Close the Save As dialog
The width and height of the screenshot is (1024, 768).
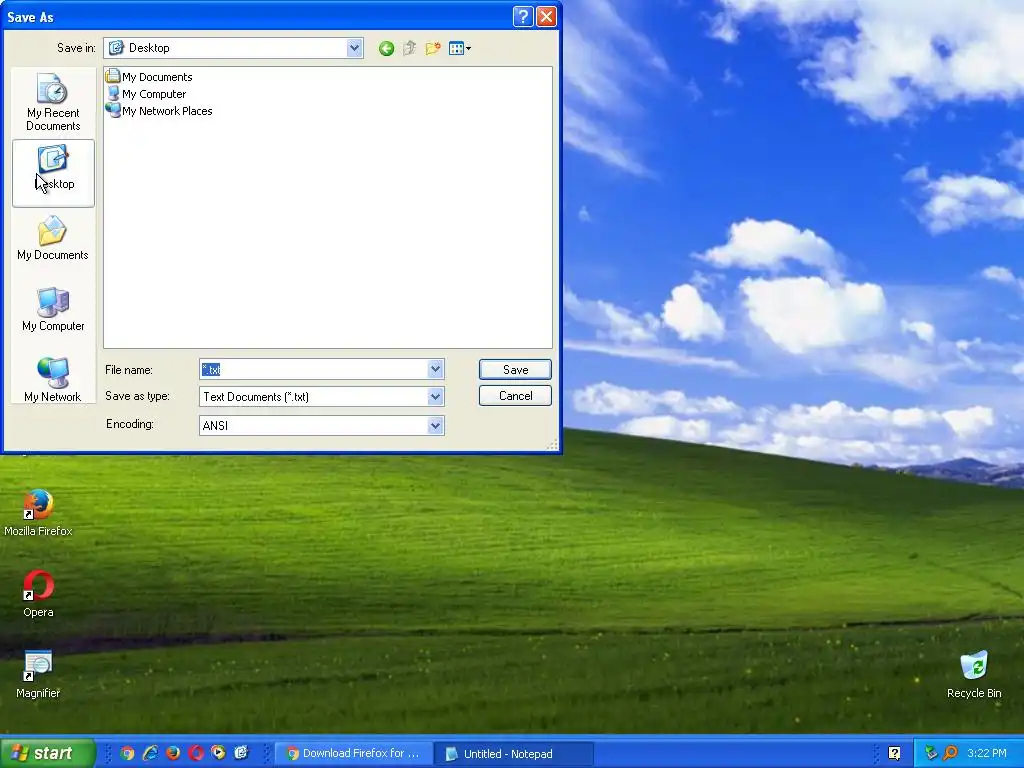coord(547,16)
